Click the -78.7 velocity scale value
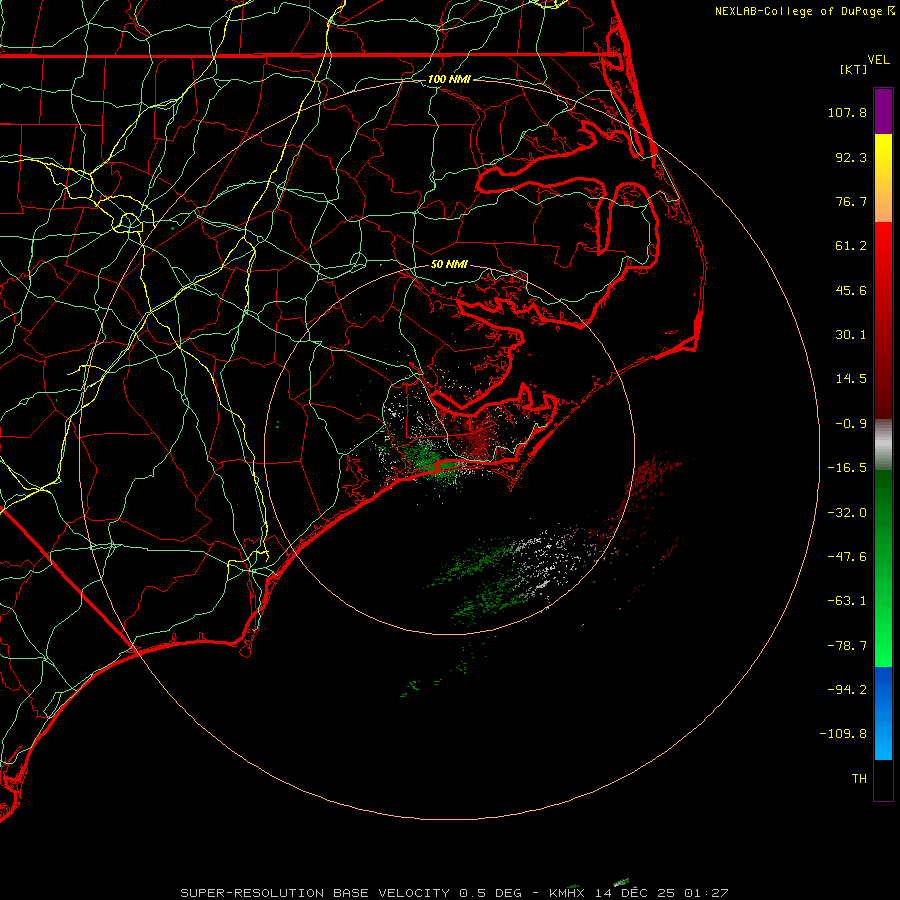This screenshot has height=900, width=900. pyautogui.click(x=847, y=646)
